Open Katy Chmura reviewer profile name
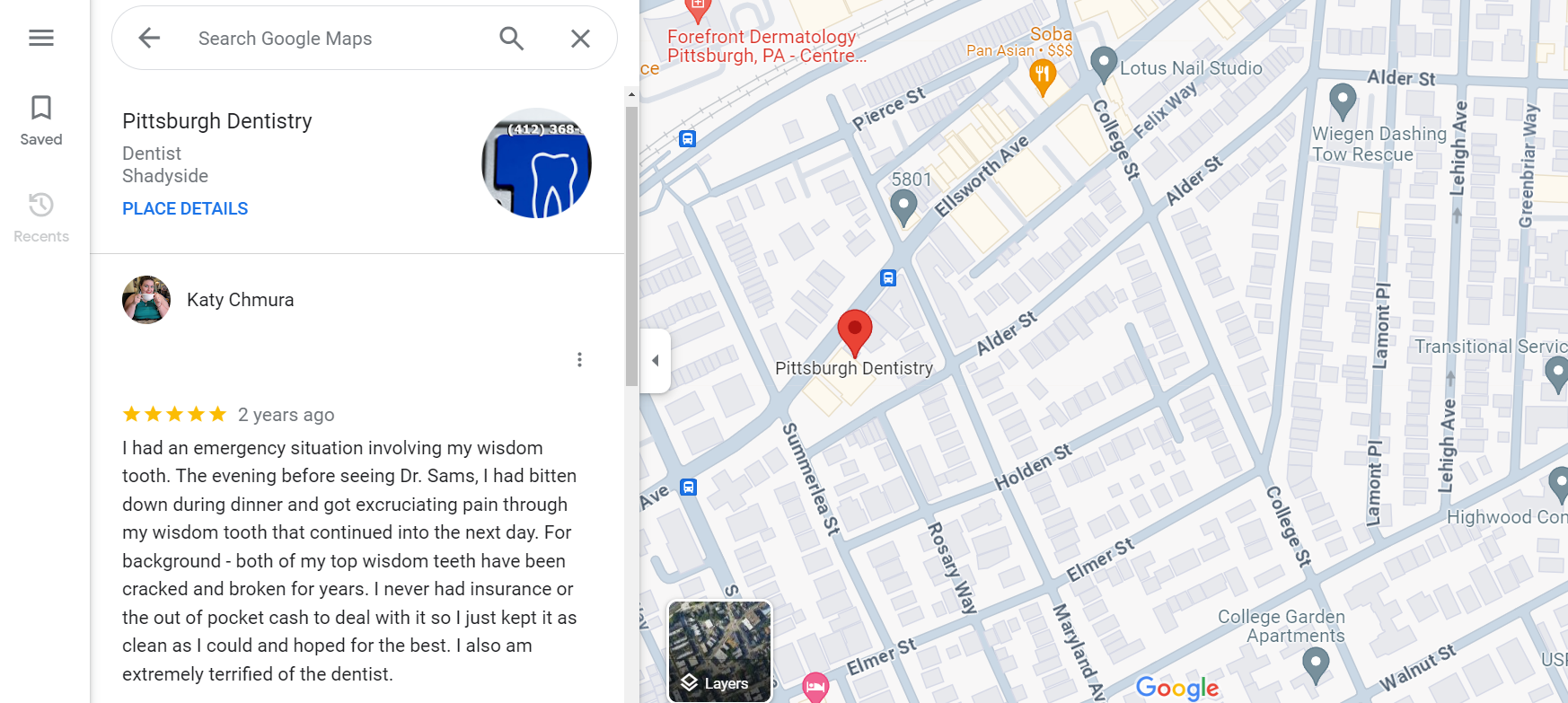 click(240, 300)
